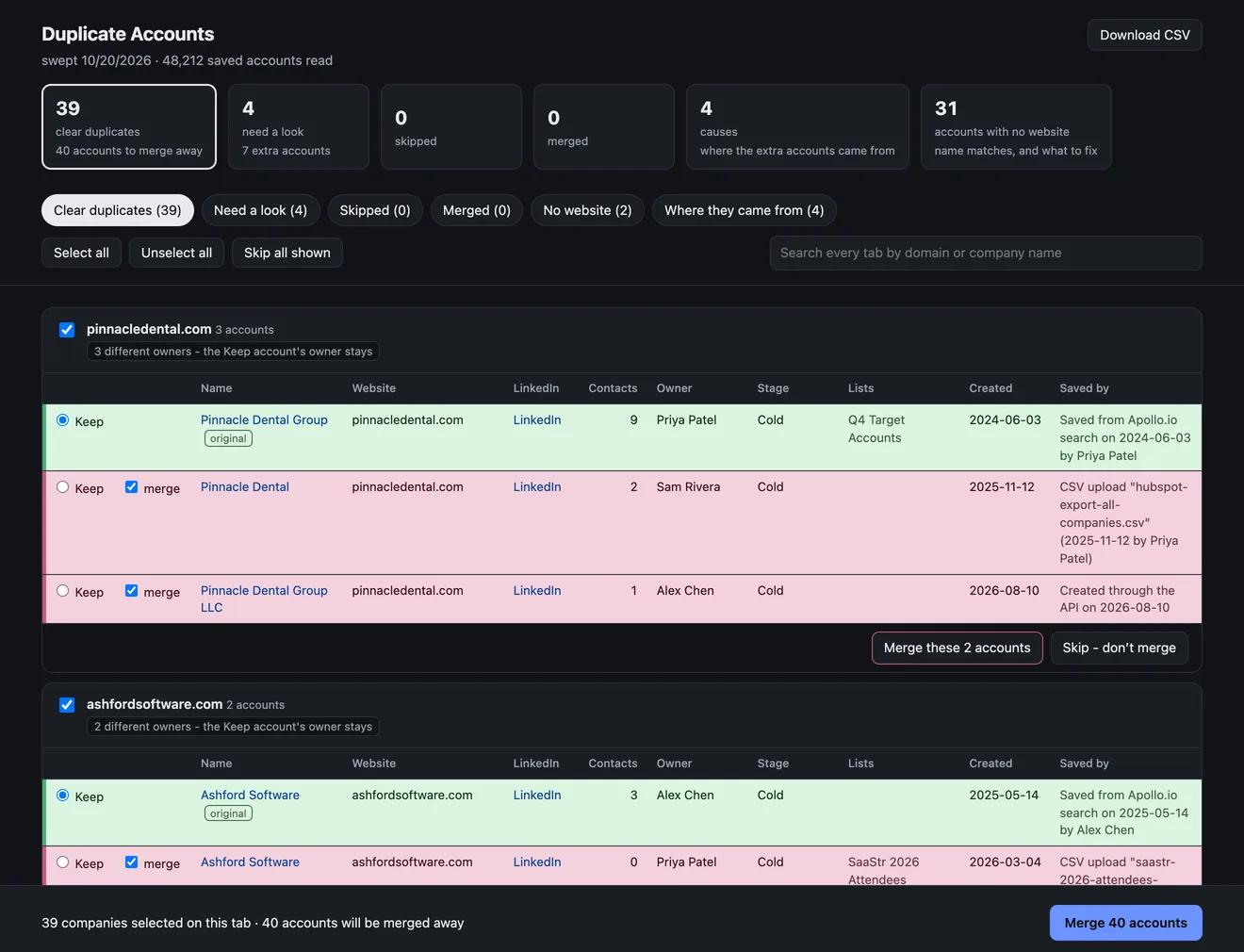
Task: Download the CSV file
Action: (x=1144, y=35)
